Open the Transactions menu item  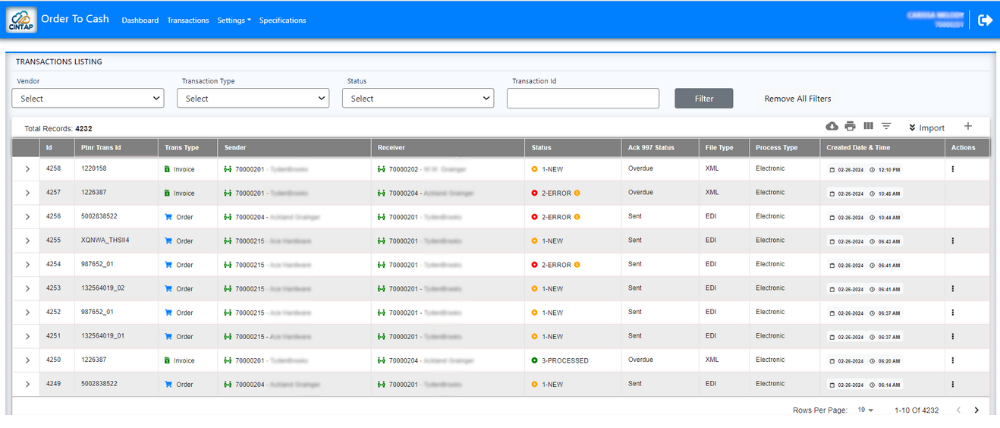point(188,20)
